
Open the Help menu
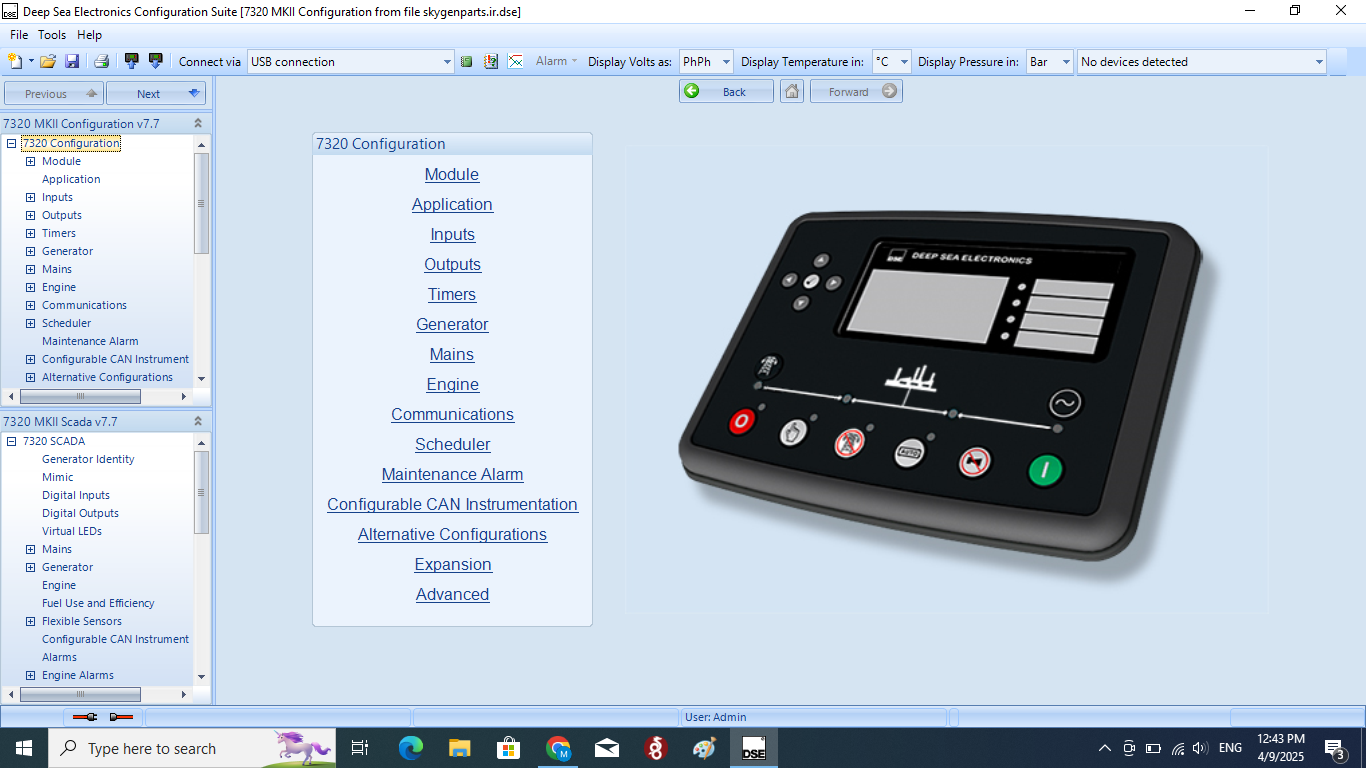point(90,35)
